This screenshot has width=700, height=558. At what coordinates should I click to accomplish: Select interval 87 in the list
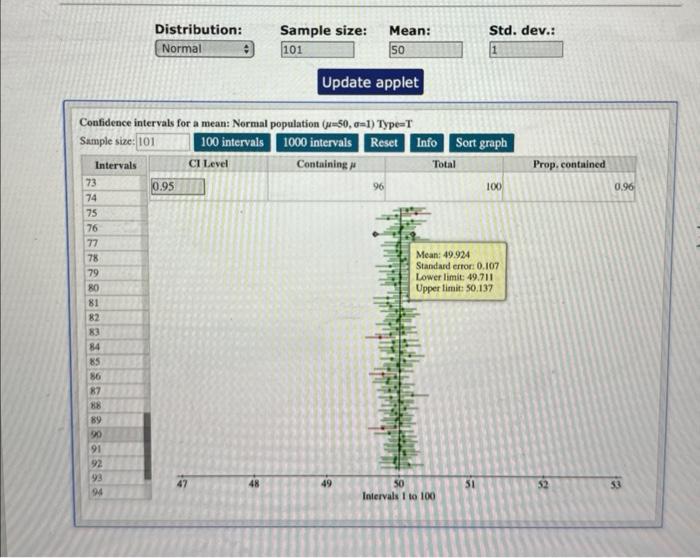point(116,391)
